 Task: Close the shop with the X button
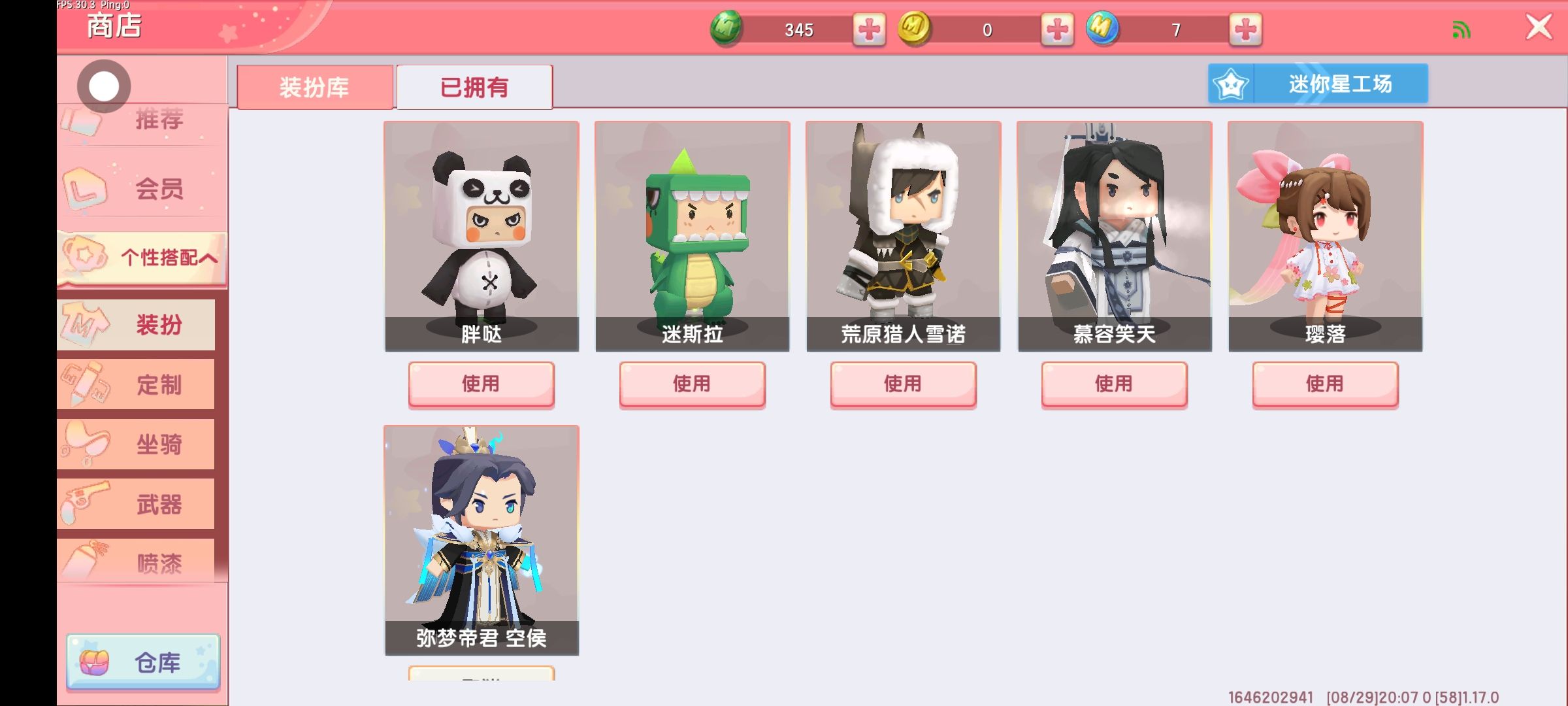[x=1539, y=27]
